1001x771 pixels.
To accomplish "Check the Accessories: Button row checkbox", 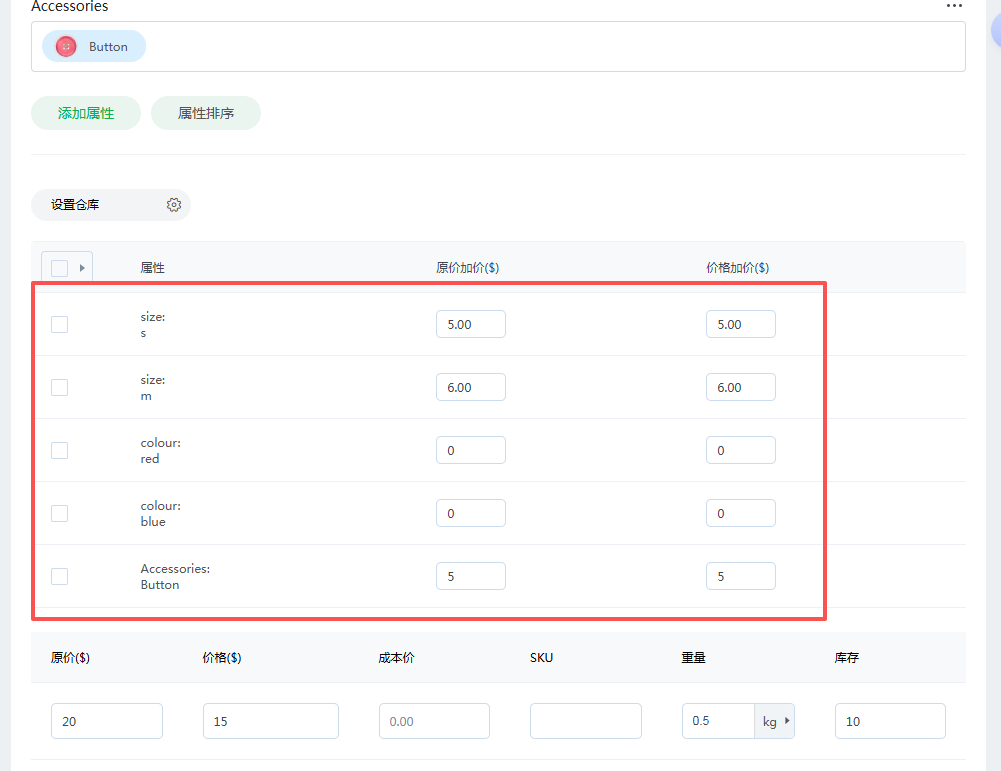I will click(60, 576).
